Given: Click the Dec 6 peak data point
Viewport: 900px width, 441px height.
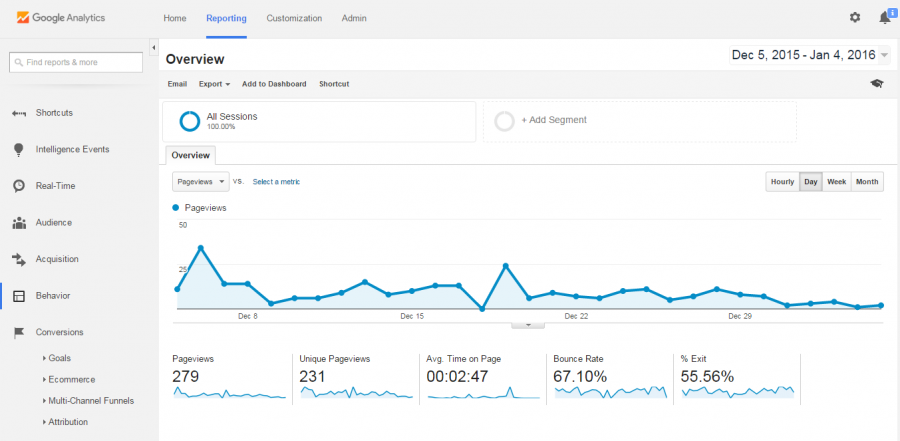Looking at the screenshot, I should (x=201, y=248).
